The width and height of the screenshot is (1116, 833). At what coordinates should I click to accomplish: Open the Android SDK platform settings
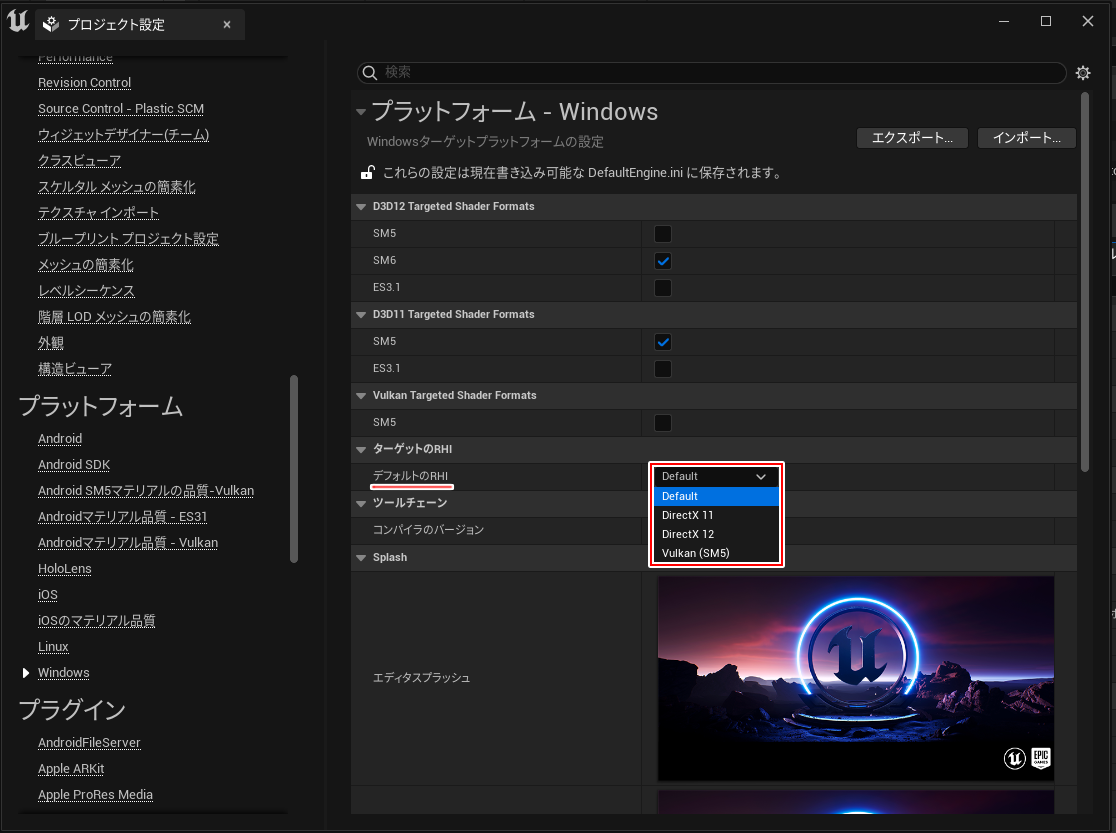coord(74,465)
